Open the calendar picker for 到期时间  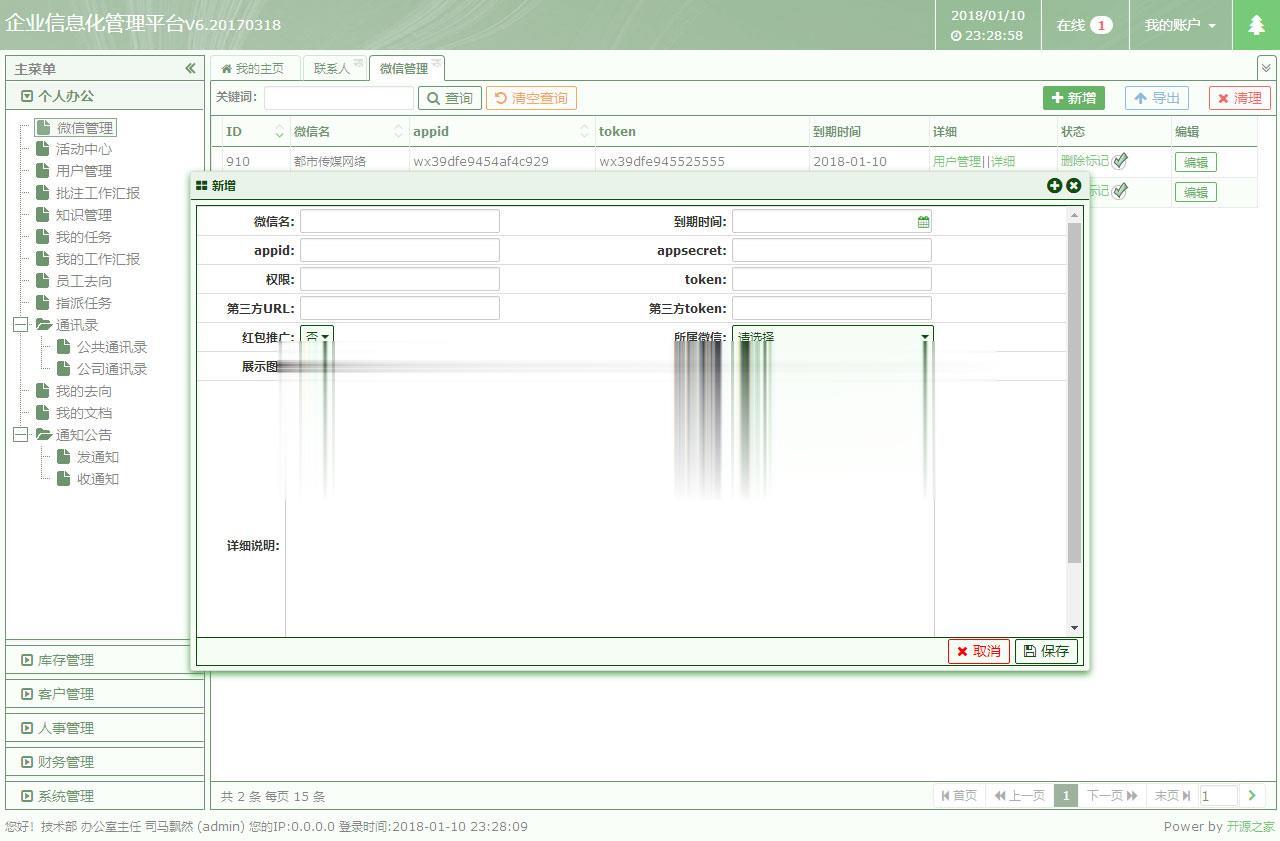click(923, 222)
